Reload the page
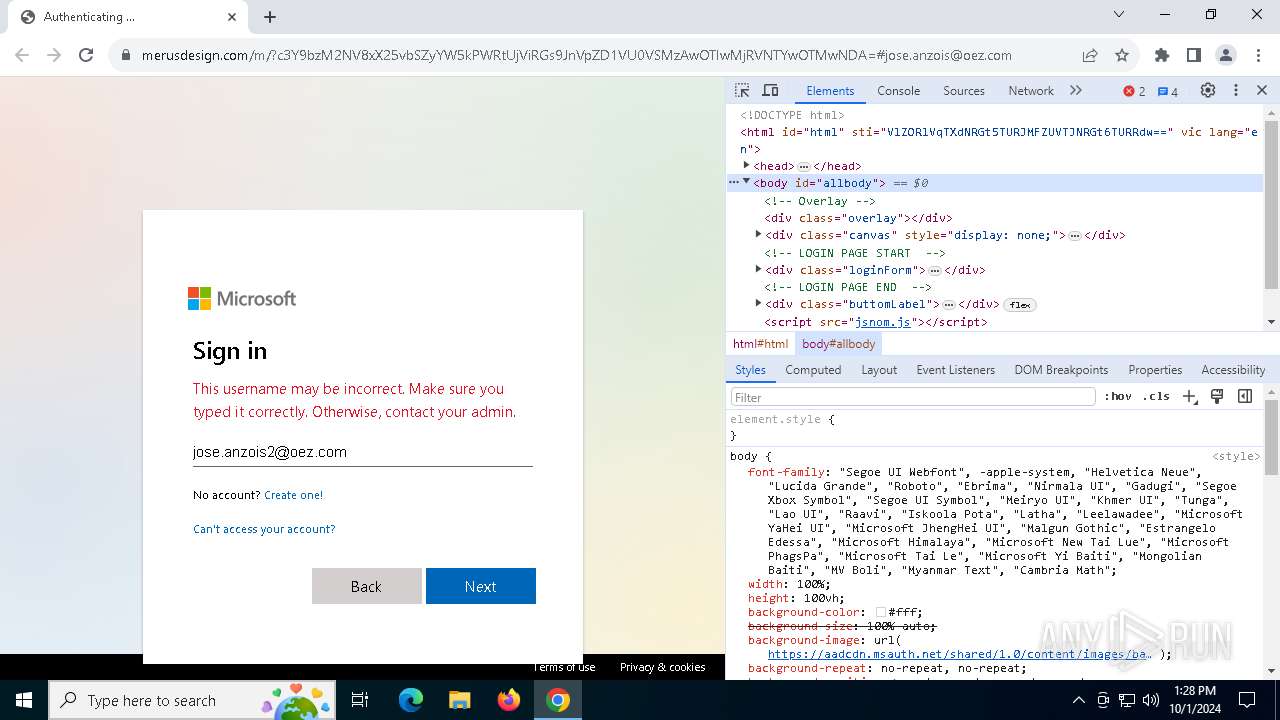The image size is (1280, 720). tap(86, 55)
